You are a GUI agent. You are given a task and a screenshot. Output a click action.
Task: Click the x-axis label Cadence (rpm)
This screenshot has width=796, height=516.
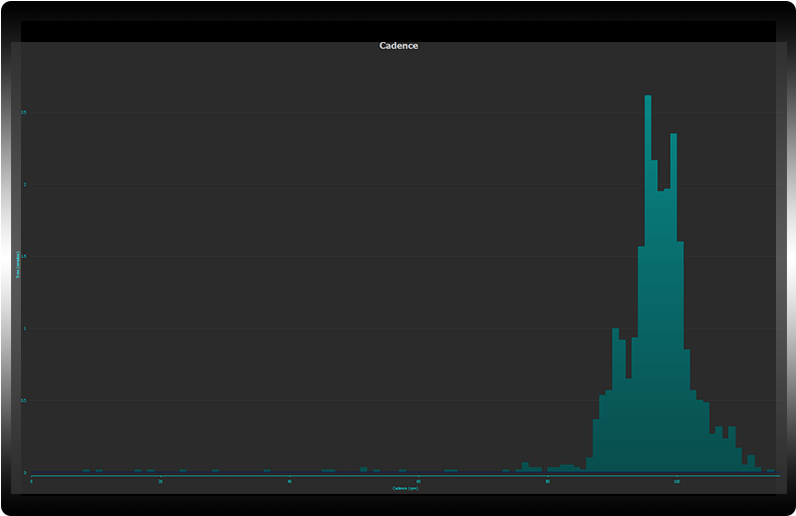pyautogui.click(x=405, y=488)
